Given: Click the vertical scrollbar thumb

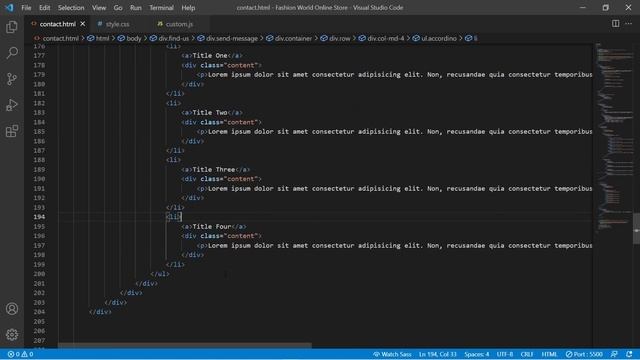Looking at the screenshot, I should tap(636, 229).
